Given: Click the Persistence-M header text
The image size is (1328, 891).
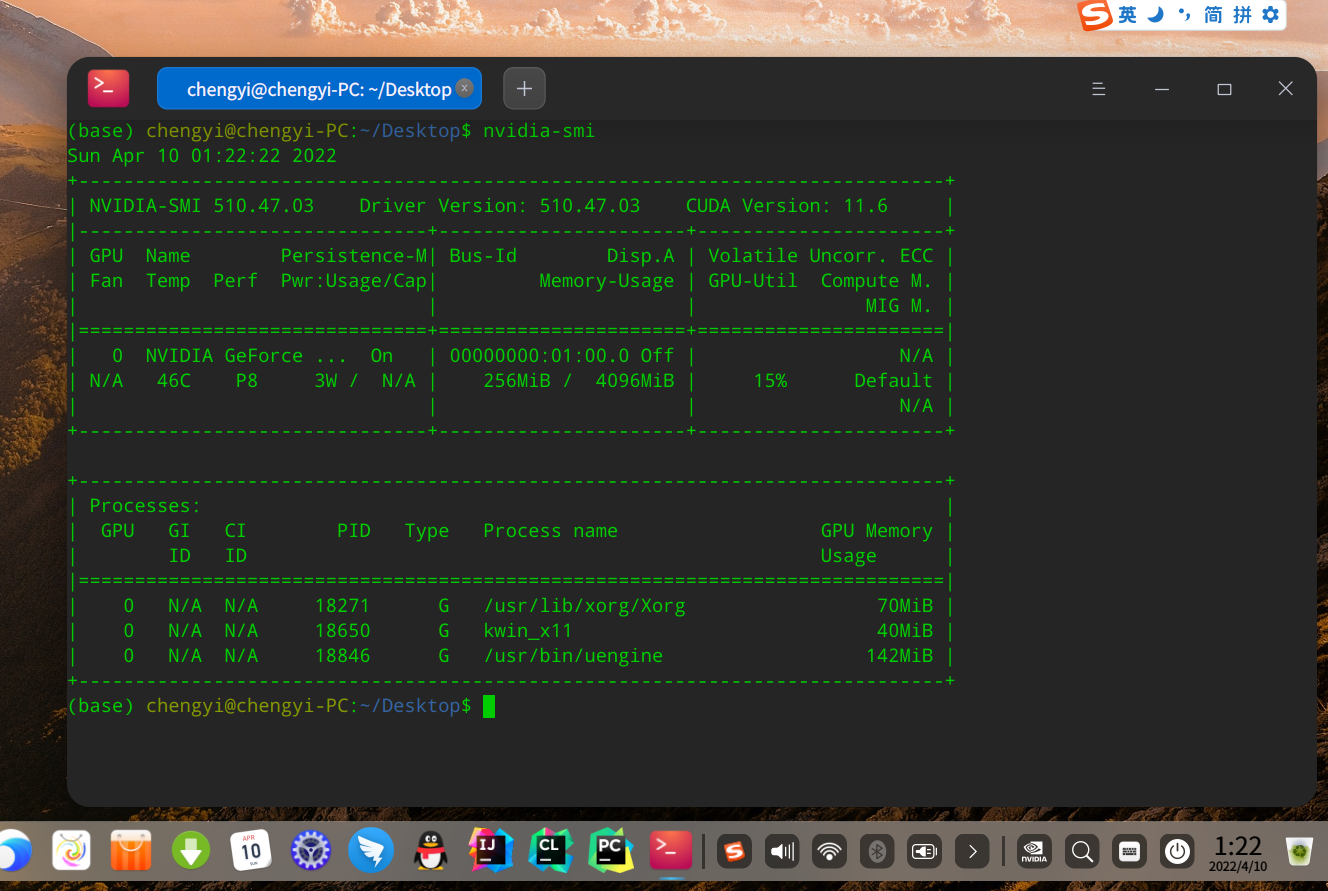Looking at the screenshot, I should coord(354,256).
